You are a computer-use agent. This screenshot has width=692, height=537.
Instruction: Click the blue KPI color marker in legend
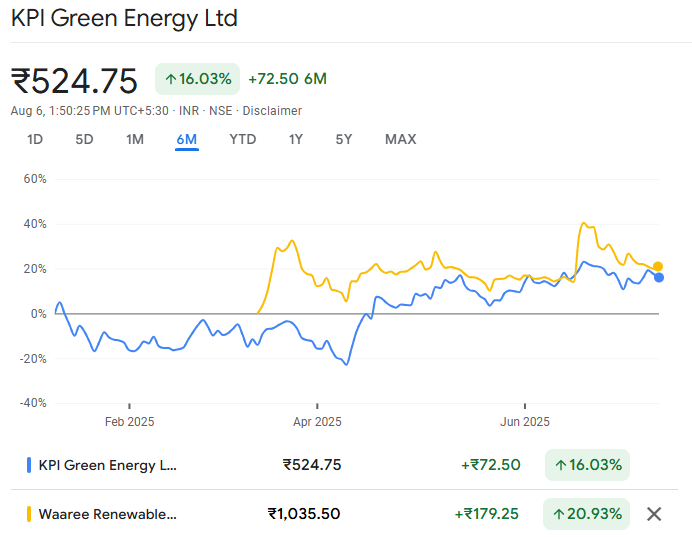pyautogui.click(x=29, y=465)
